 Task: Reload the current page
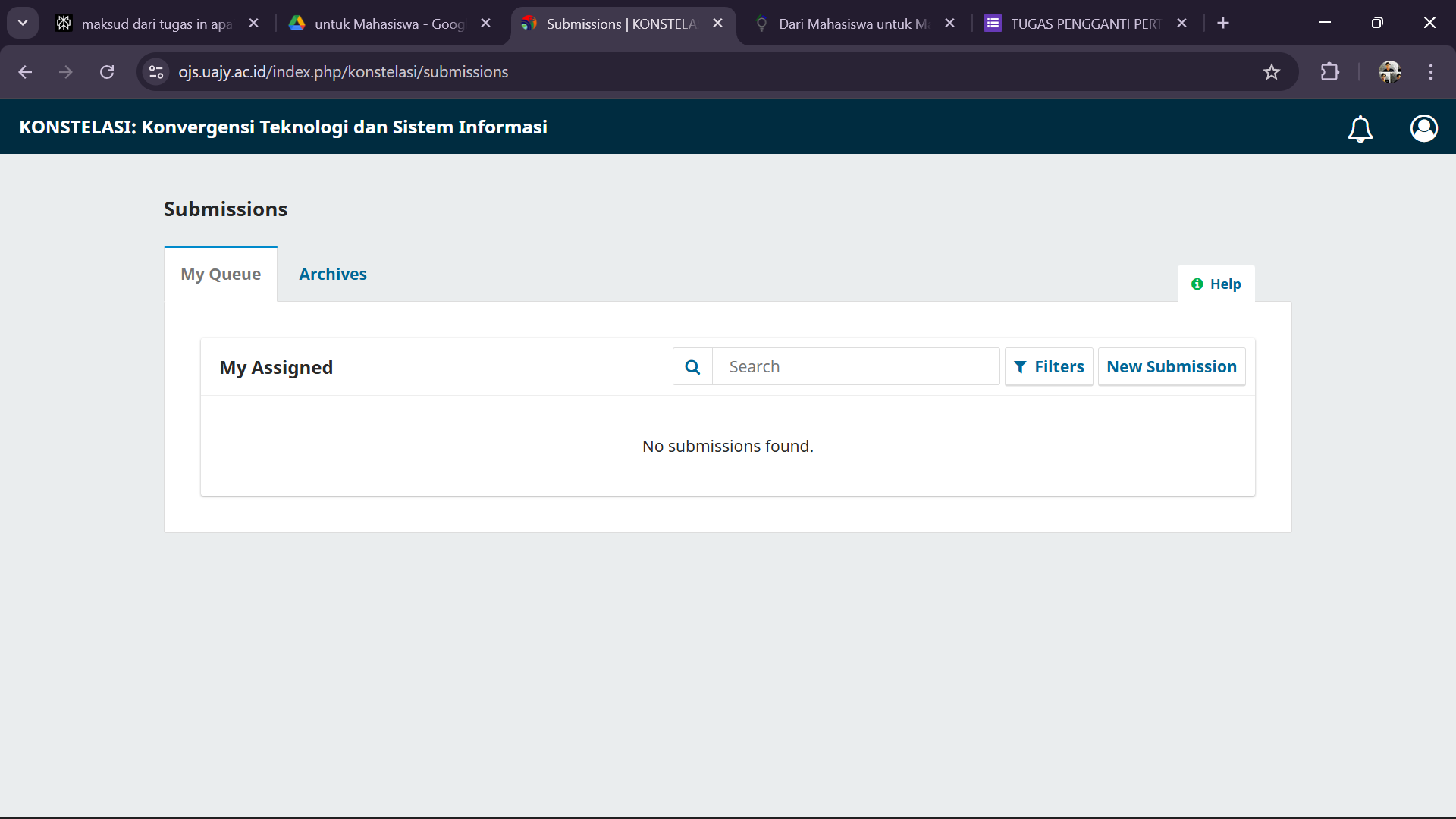107,72
